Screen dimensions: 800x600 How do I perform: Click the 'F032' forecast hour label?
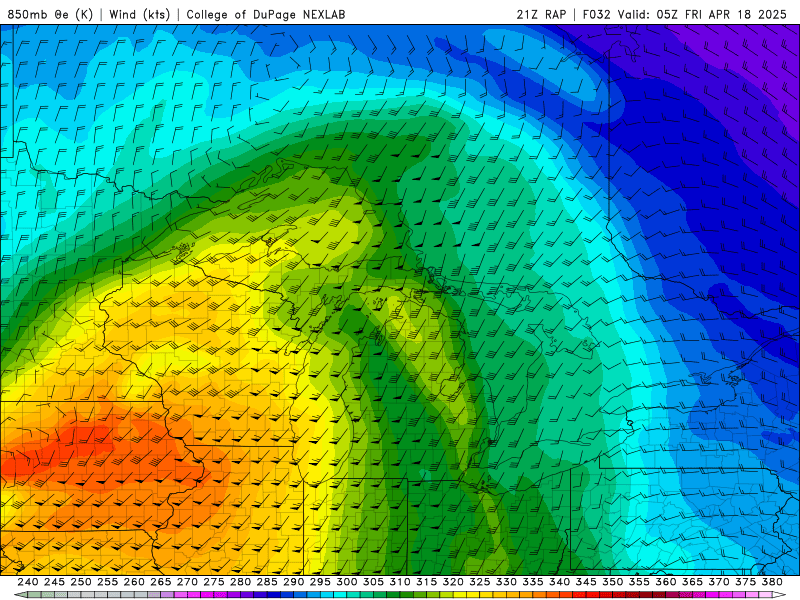point(596,14)
